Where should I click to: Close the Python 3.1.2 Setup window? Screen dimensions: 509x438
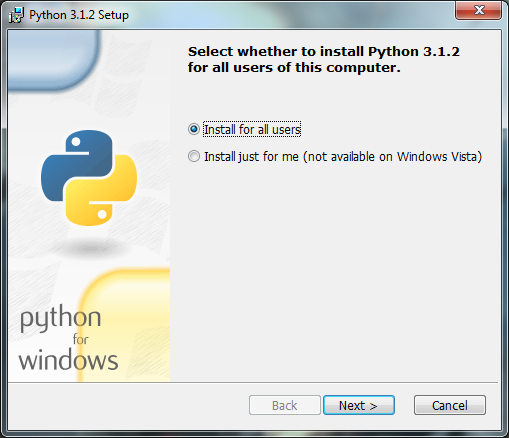[x=478, y=10]
